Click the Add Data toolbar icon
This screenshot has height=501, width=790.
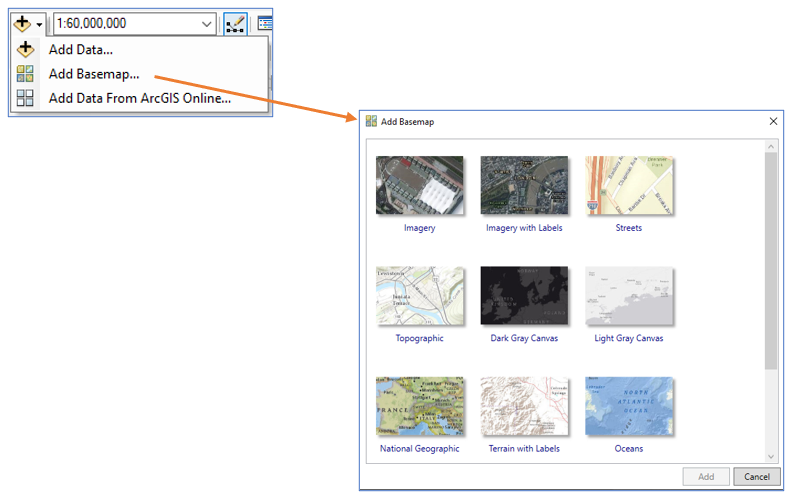click(22, 23)
